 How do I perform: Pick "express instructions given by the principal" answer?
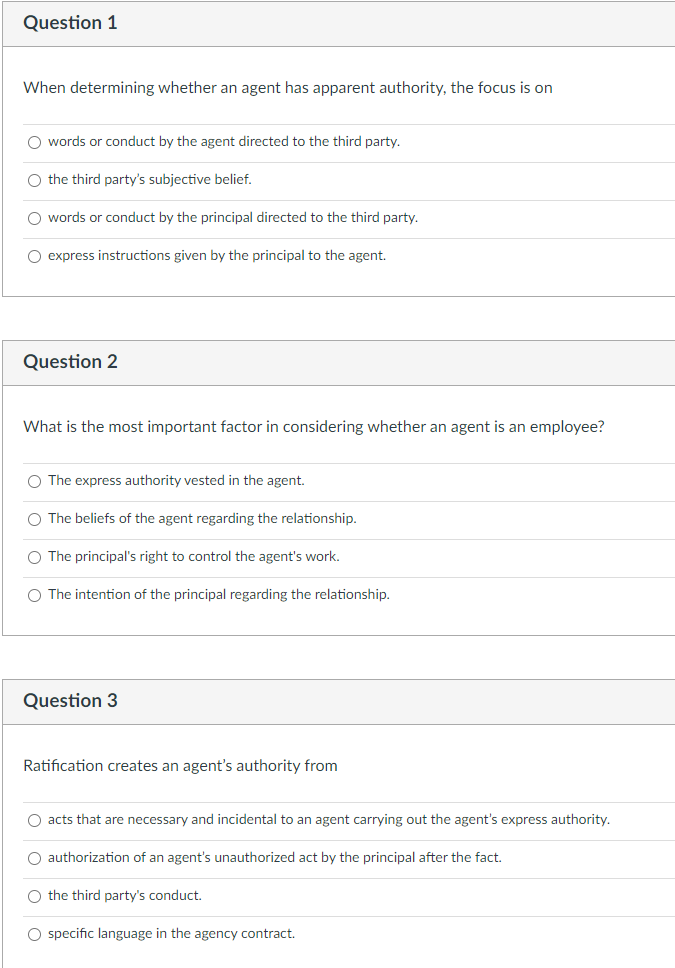tap(34, 256)
